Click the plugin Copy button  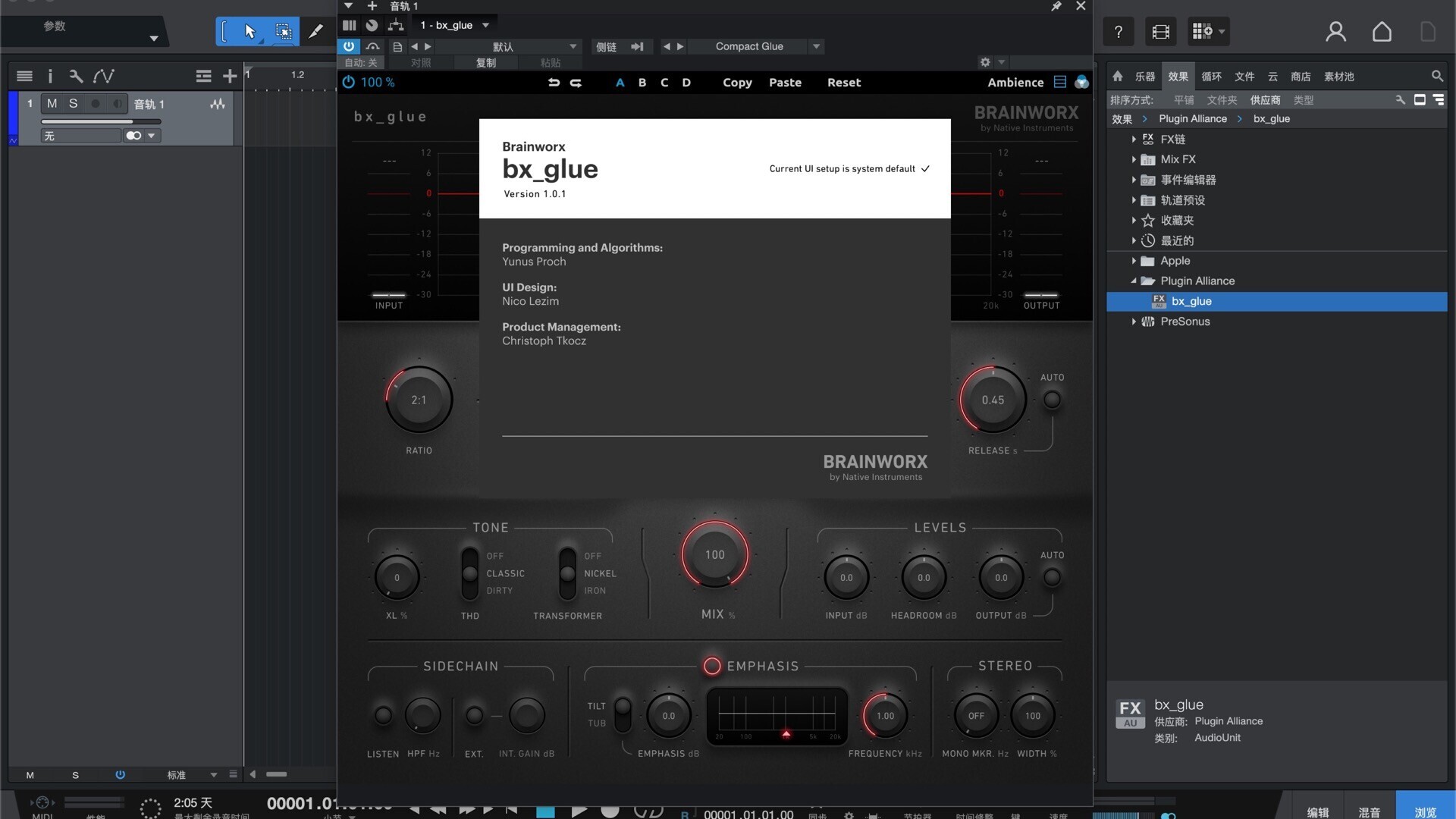737,83
